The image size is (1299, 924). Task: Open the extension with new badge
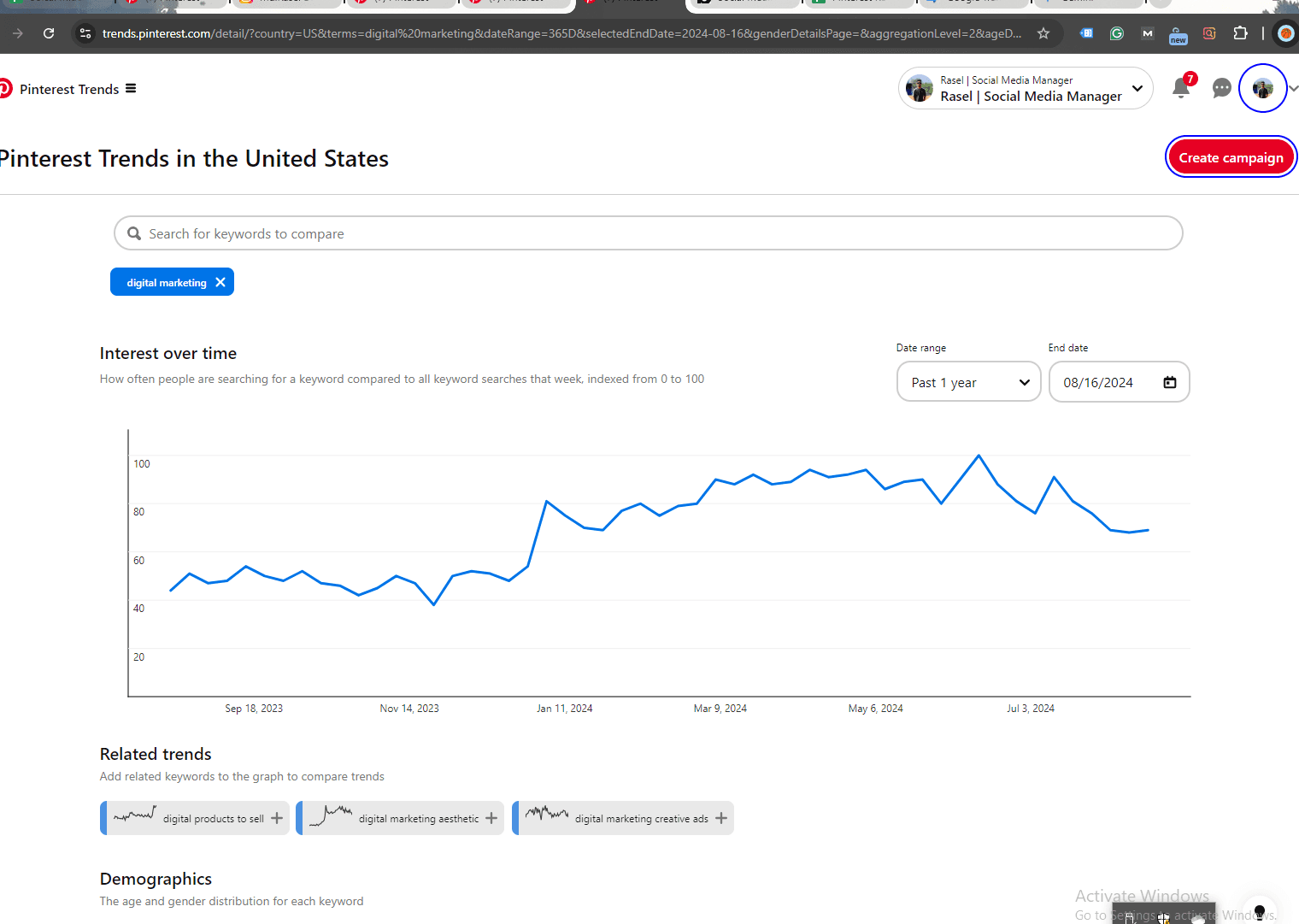point(1179,35)
